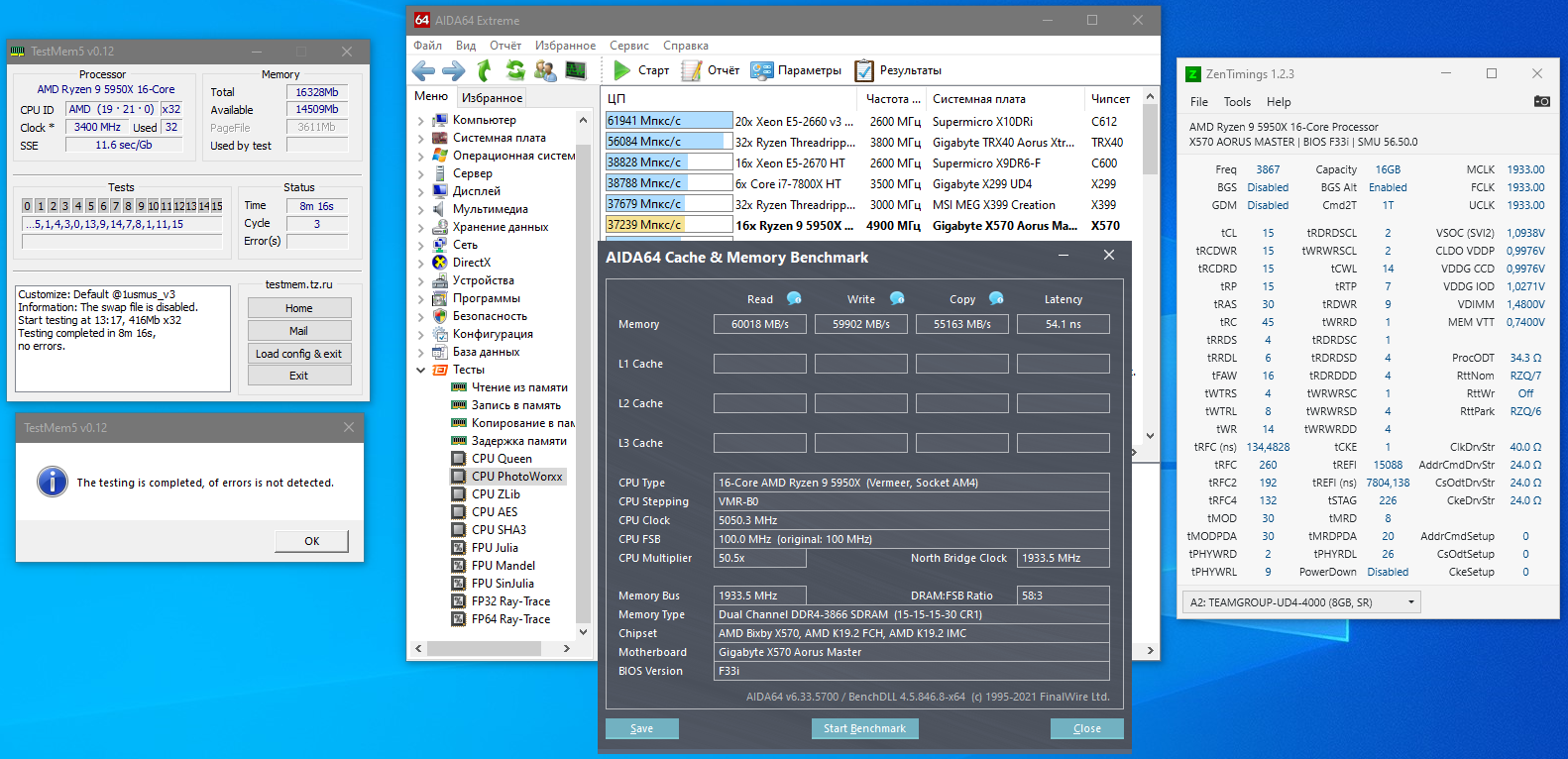Expand the Мультимедиа tree node
This screenshot has height=759, width=1568.
point(420,210)
